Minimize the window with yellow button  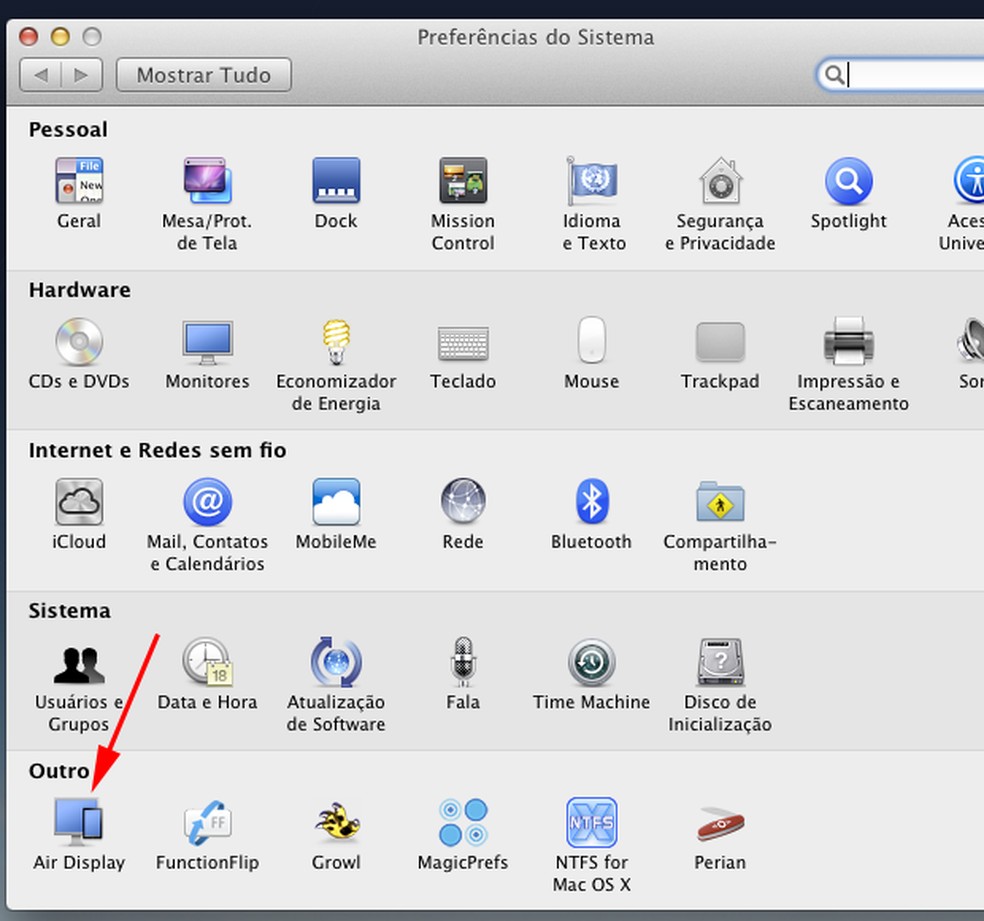click(60, 37)
